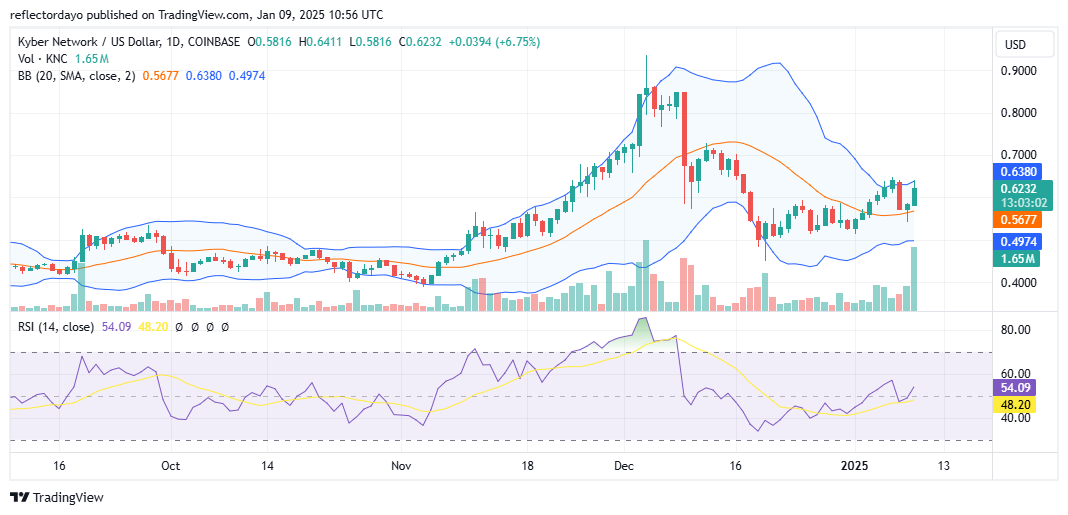Screen dimensions: 1068x515
Task: Click the 0.4974 value in the BB legend
Action: (246, 76)
